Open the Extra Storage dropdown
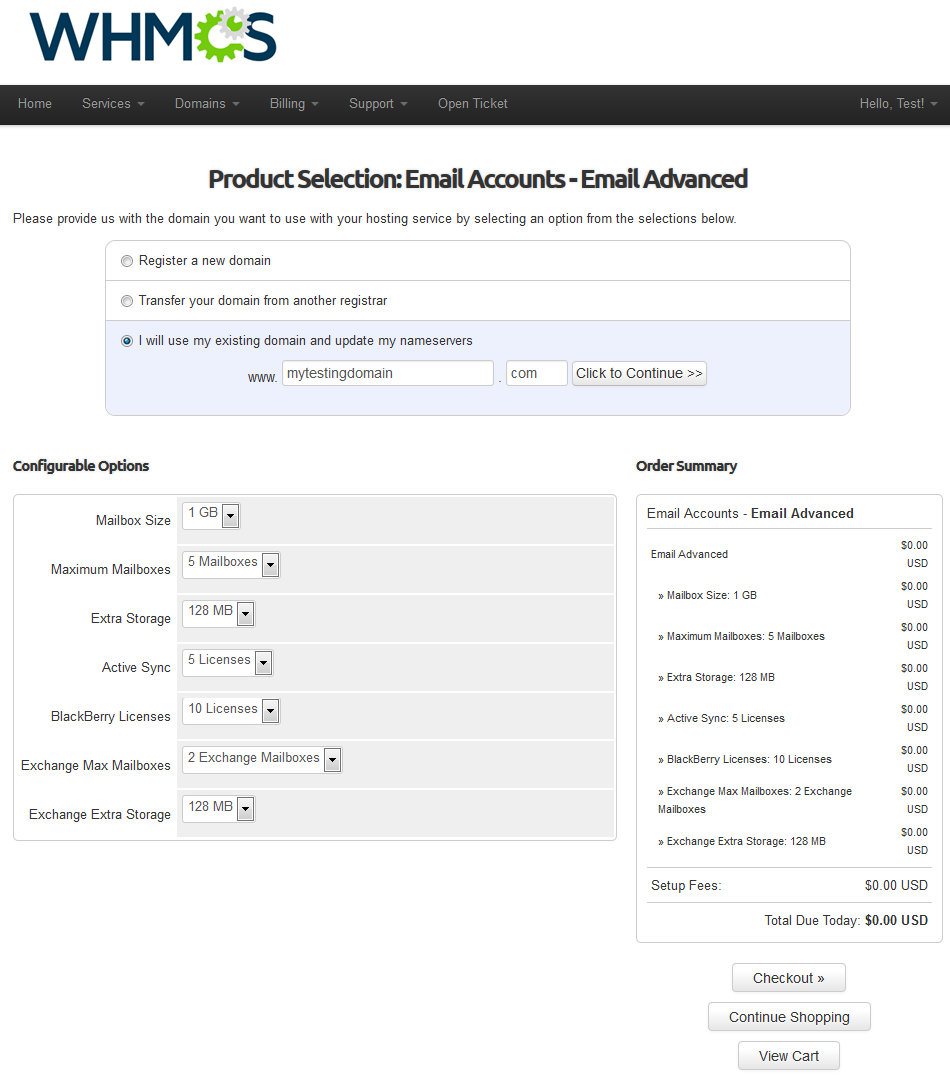 (x=218, y=613)
